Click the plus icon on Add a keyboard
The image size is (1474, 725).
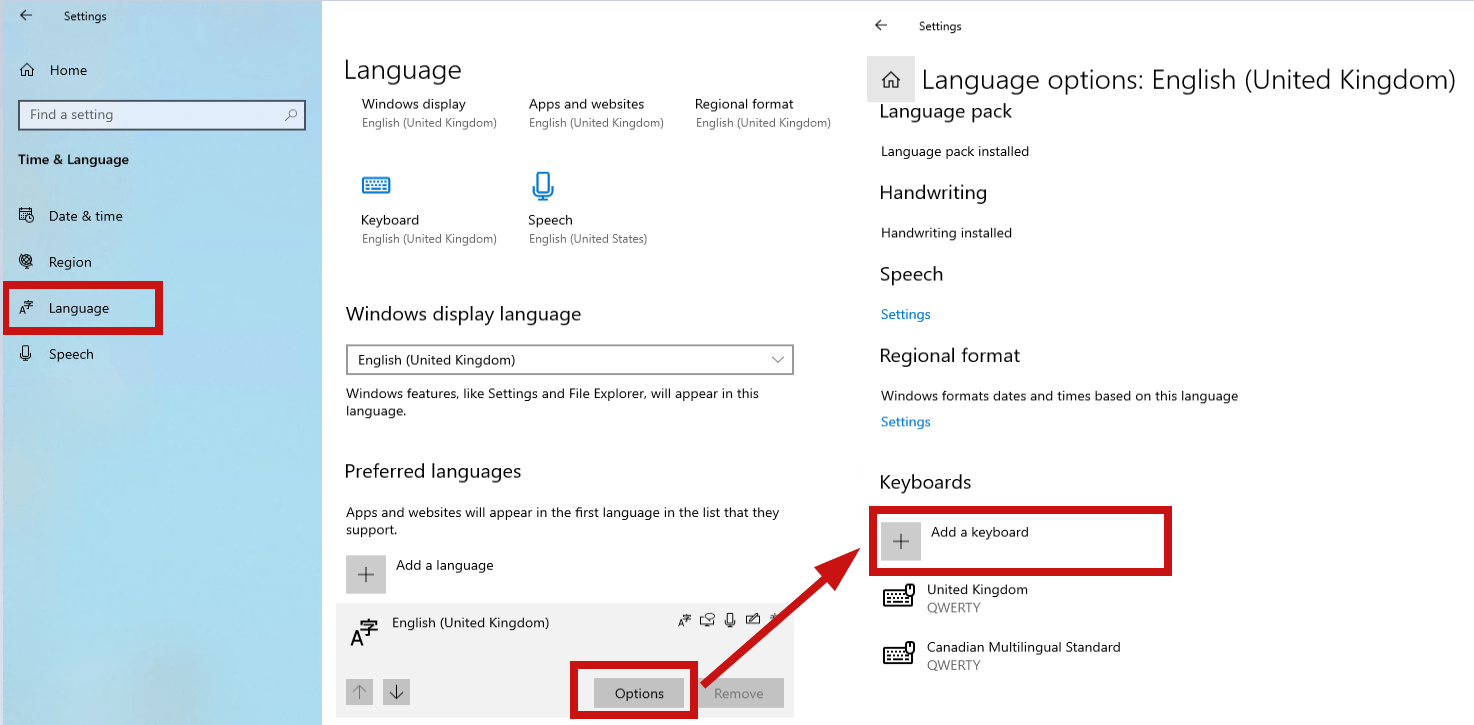900,540
